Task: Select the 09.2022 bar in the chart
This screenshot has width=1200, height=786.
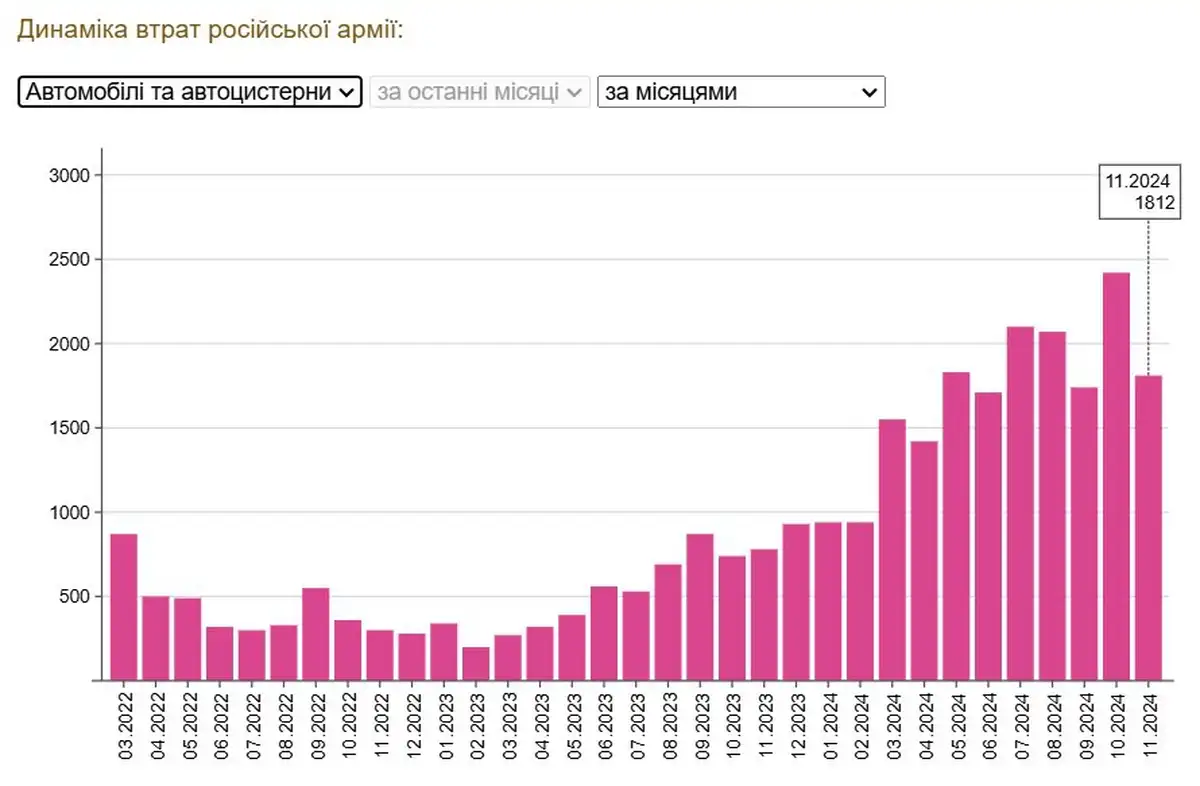Action: click(316, 633)
